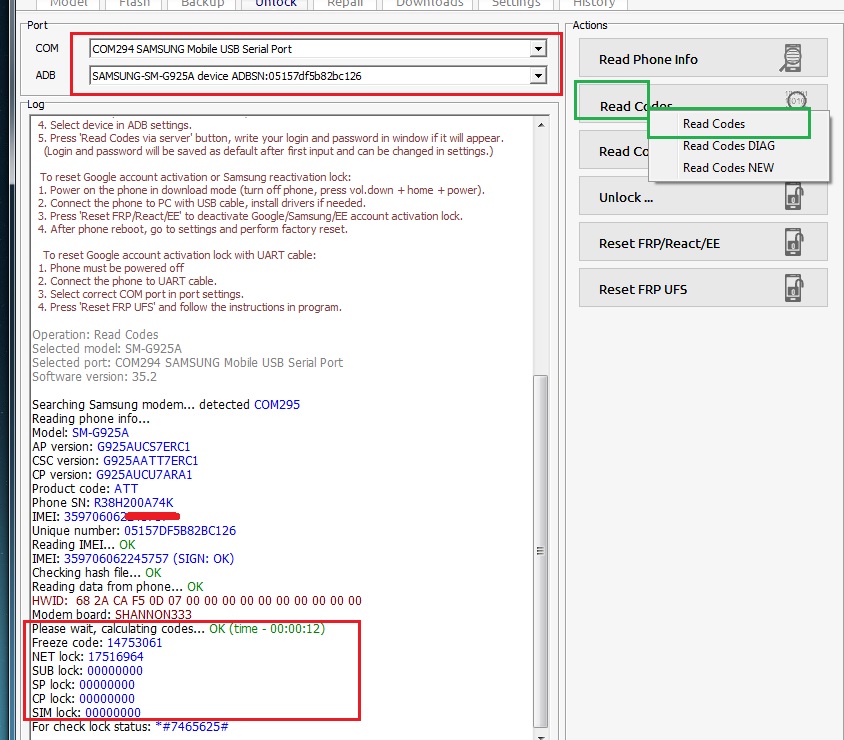Click the SUB lock value 00000000
Screen dimensions: 844x740
pyautogui.click(x=115, y=671)
